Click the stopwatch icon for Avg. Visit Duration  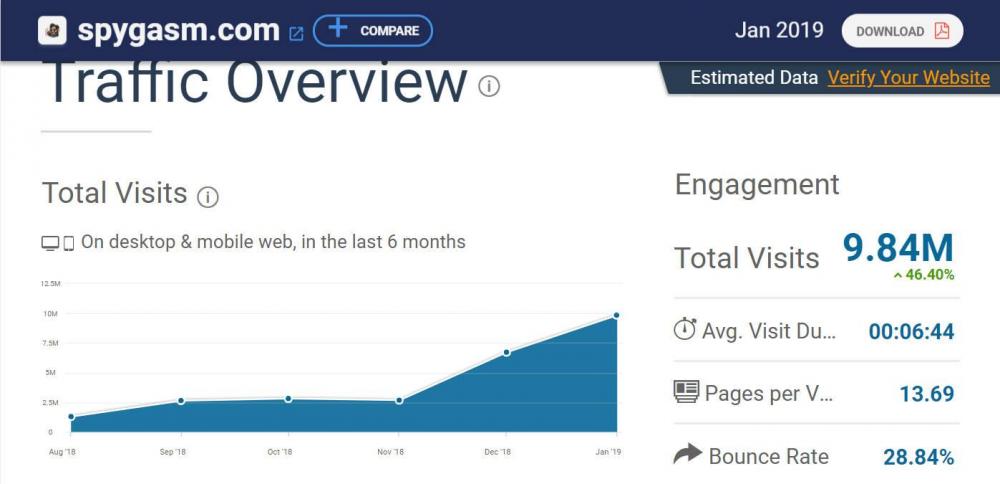coord(685,329)
